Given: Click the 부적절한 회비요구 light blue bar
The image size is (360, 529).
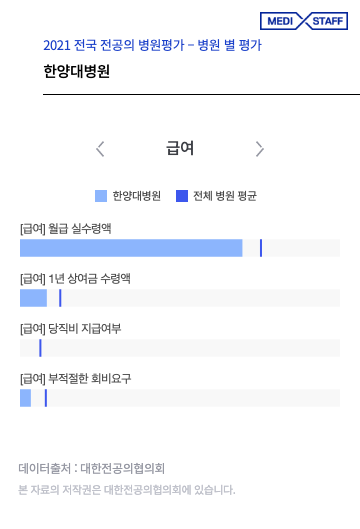Looking at the screenshot, I should [25, 398].
